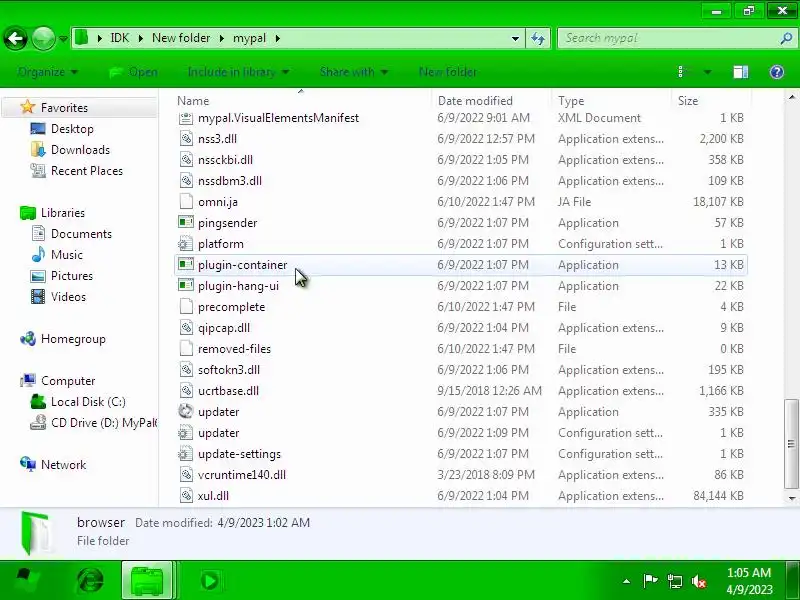Open the Include in library menu
This screenshot has width=800, height=600.
point(238,72)
